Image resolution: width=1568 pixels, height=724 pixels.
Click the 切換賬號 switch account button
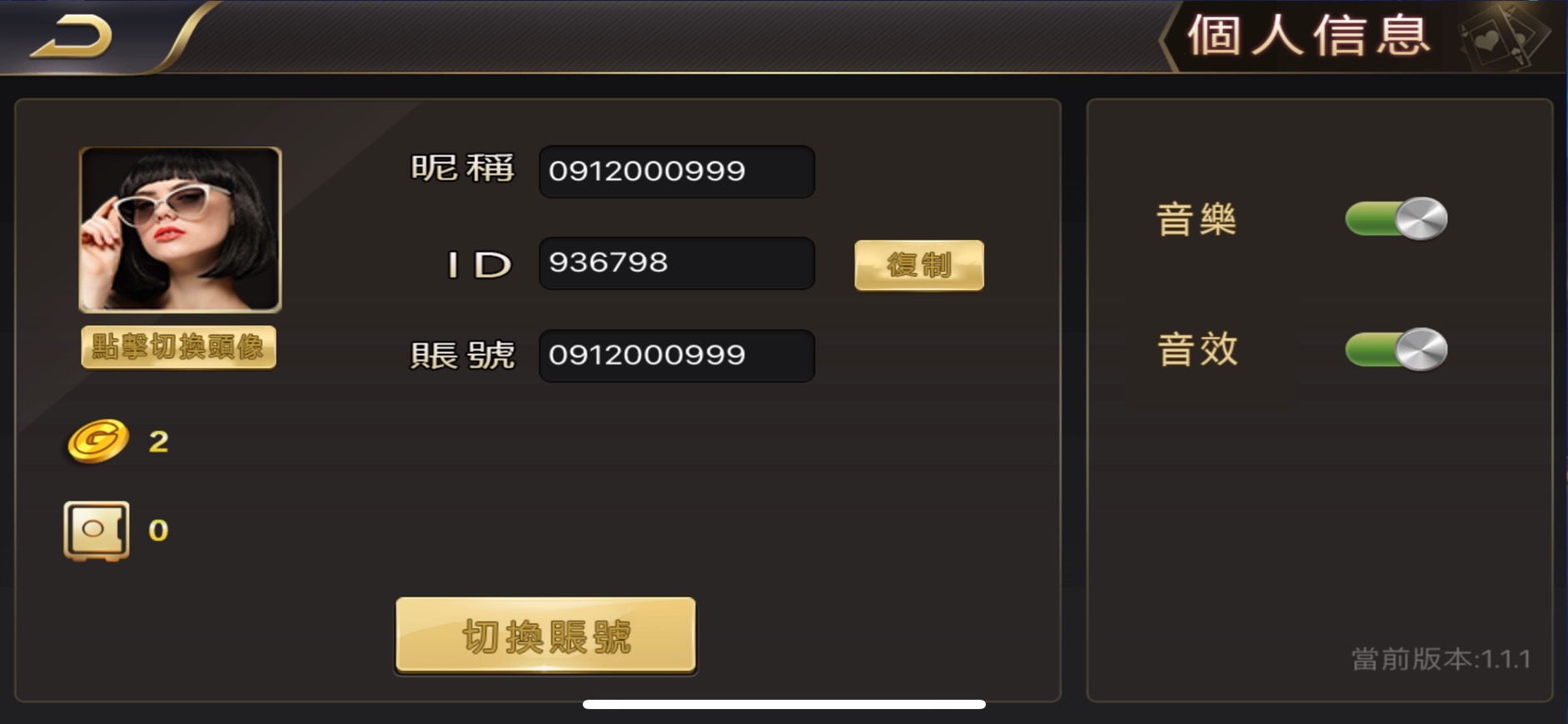(545, 636)
